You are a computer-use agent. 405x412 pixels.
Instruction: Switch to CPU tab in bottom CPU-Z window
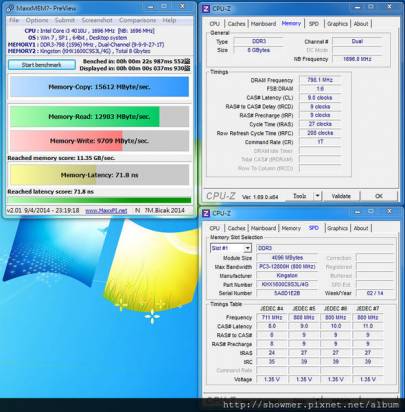coord(215,228)
